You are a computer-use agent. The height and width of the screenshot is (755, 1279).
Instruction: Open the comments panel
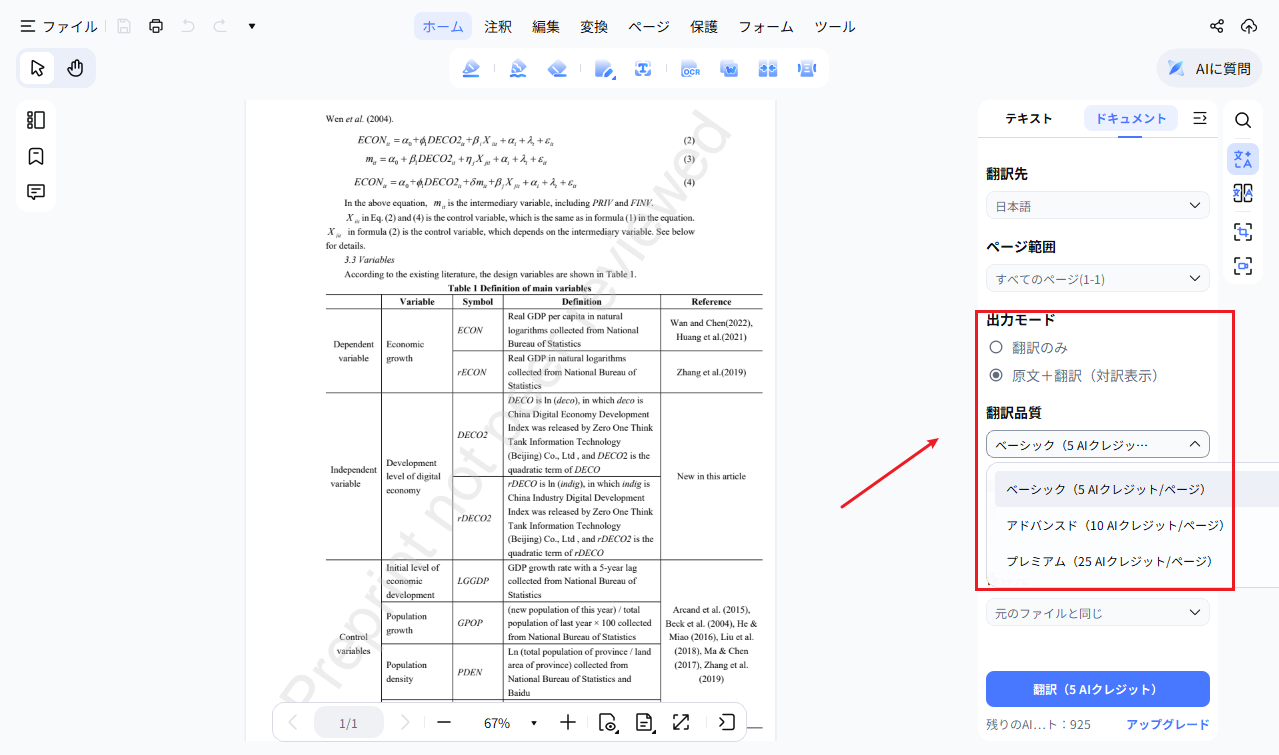coord(36,192)
